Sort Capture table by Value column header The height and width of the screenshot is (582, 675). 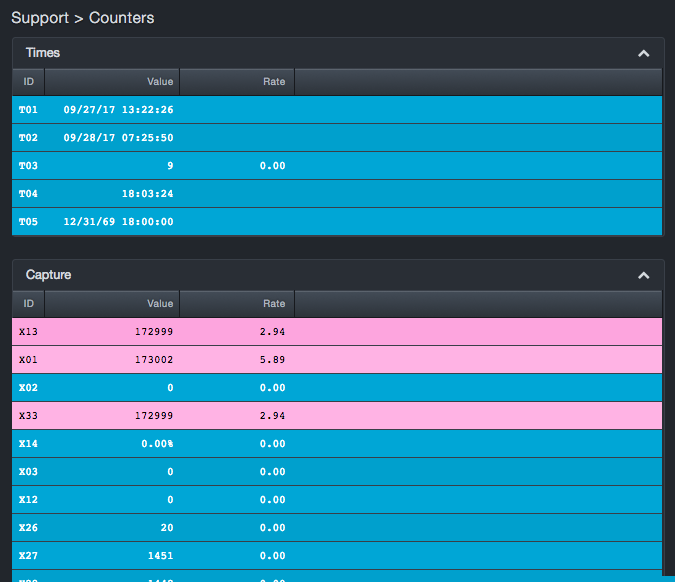point(112,304)
